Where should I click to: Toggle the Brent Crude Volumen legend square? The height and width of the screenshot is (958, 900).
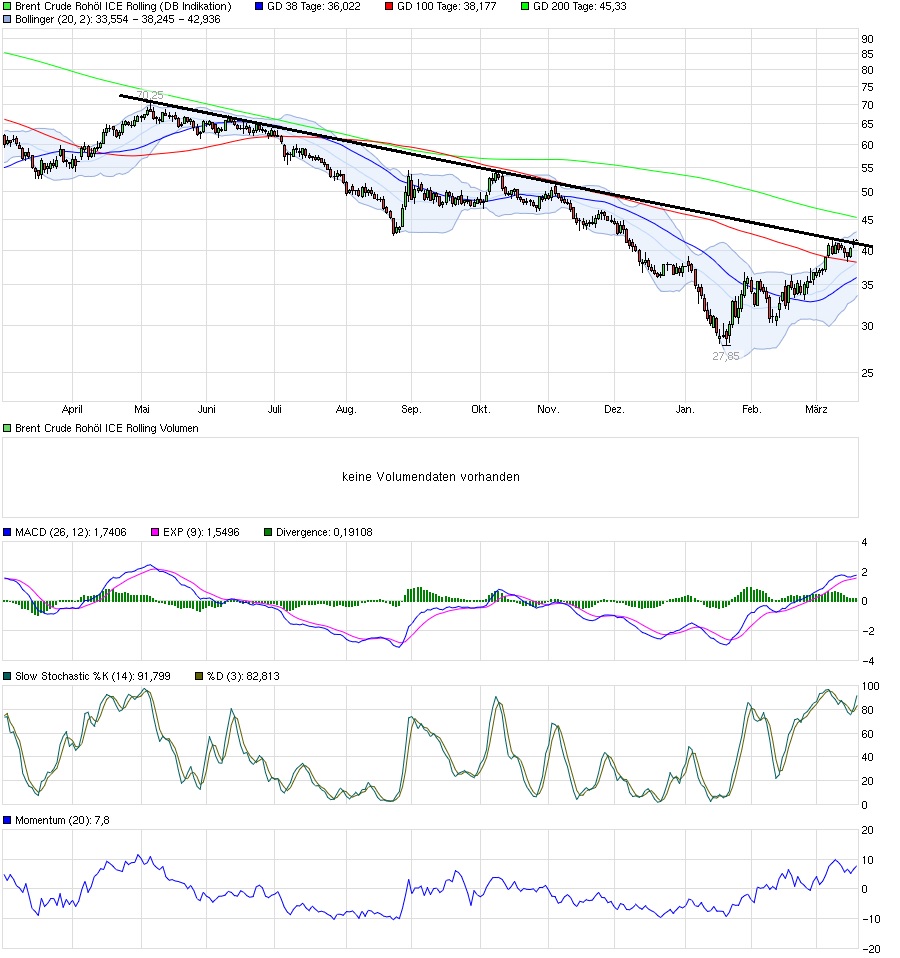[7, 427]
